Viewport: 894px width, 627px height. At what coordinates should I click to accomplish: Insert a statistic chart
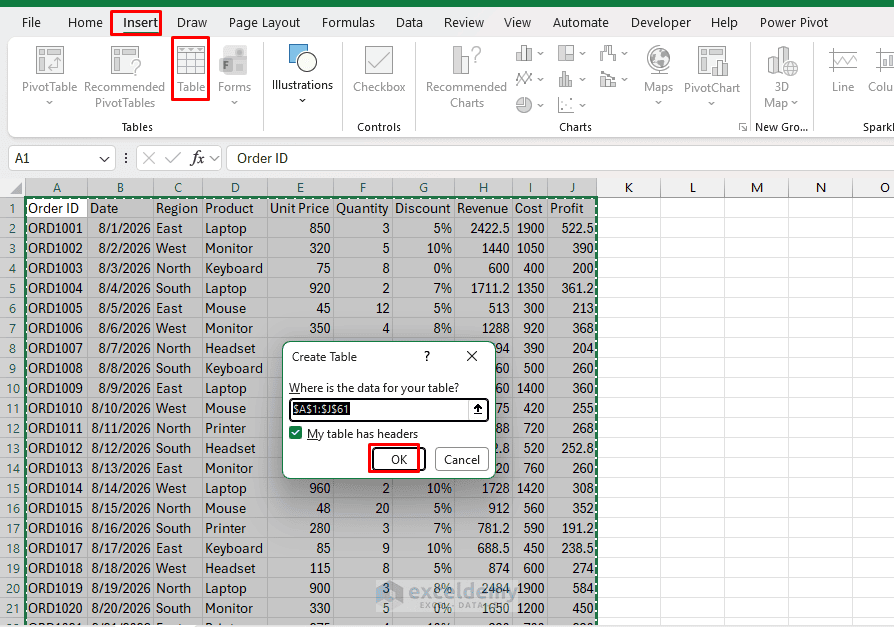click(x=571, y=79)
